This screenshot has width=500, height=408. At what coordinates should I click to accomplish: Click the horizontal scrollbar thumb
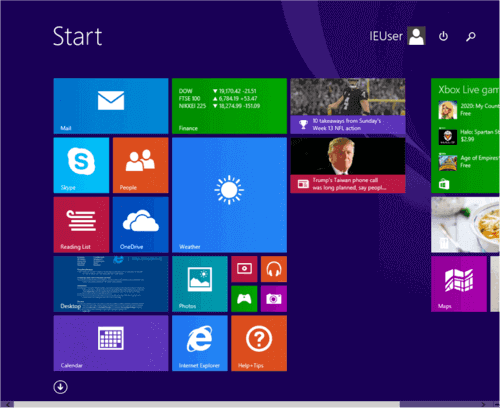(207, 405)
